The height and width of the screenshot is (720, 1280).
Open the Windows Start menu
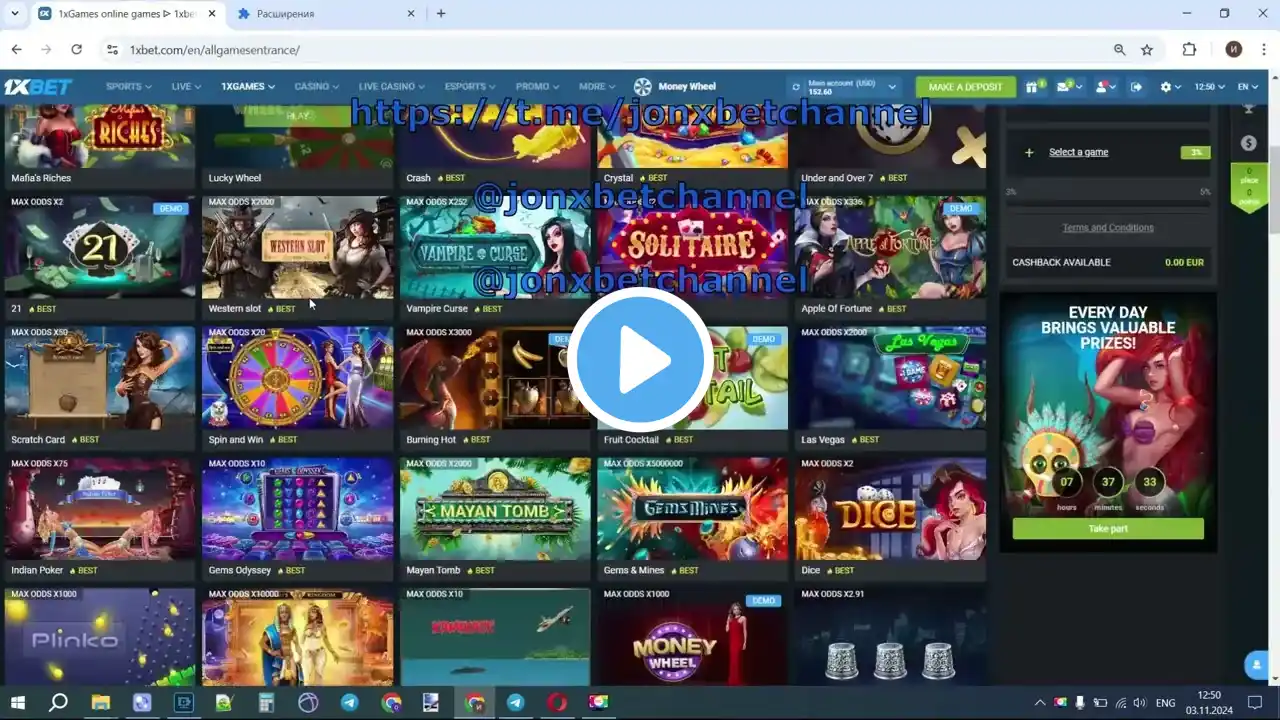[x=17, y=702]
